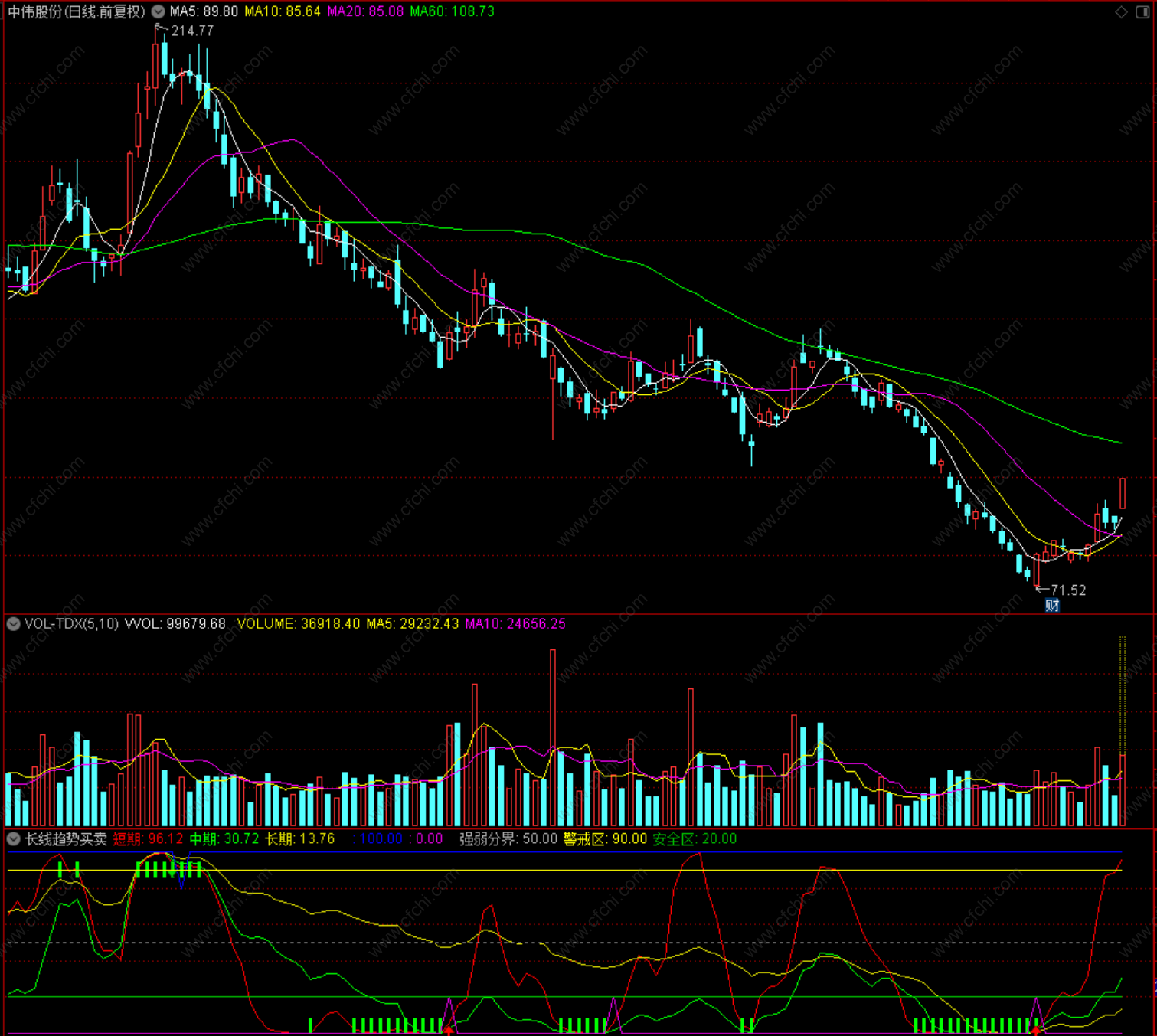Viewport: 1157px width, 1036px height.
Task: Select the 短期: 96.12 value
Action: point(149,839)
